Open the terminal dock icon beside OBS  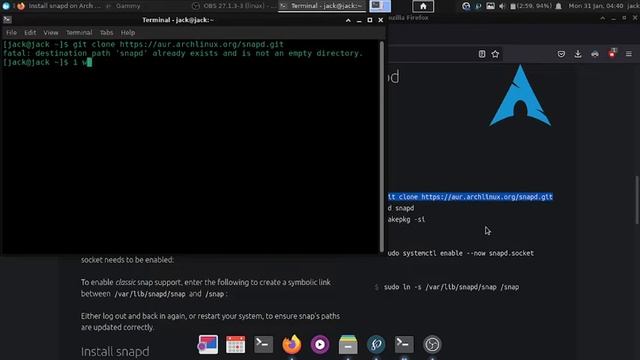(x=404, y=344)
